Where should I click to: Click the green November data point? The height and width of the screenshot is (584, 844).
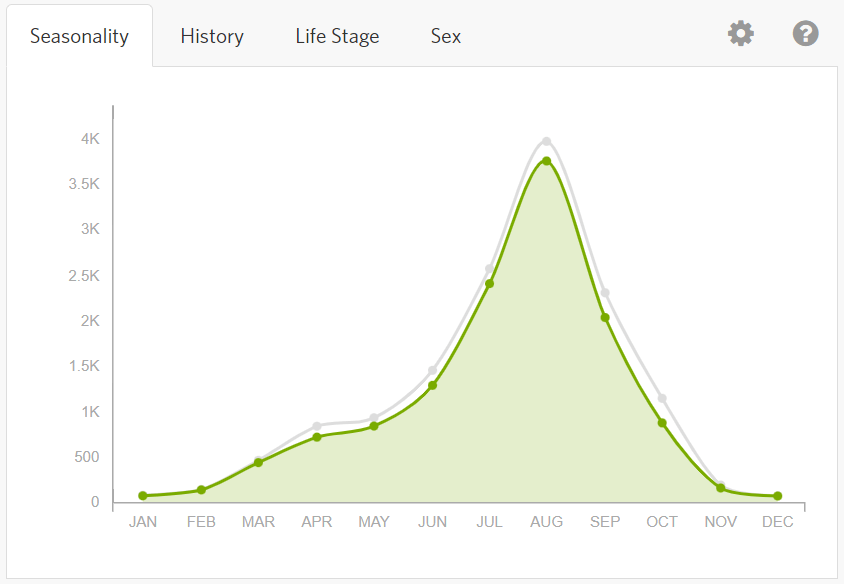[720, 488]
